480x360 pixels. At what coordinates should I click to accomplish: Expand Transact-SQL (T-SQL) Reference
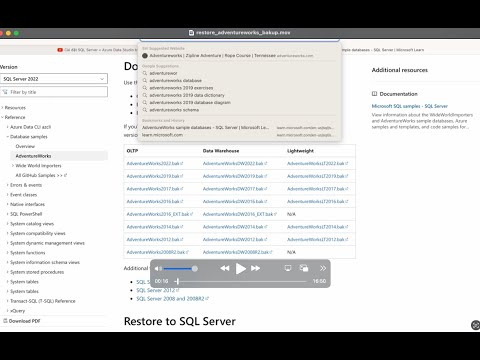coord(43,301)
